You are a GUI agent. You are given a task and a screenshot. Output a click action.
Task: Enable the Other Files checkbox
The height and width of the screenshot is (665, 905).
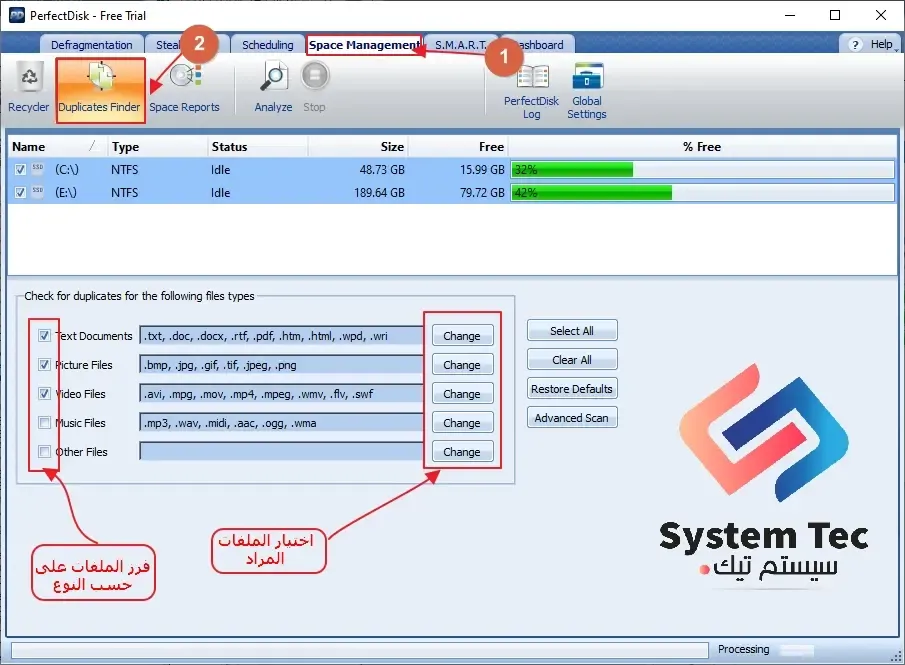[x=44, y=451]
